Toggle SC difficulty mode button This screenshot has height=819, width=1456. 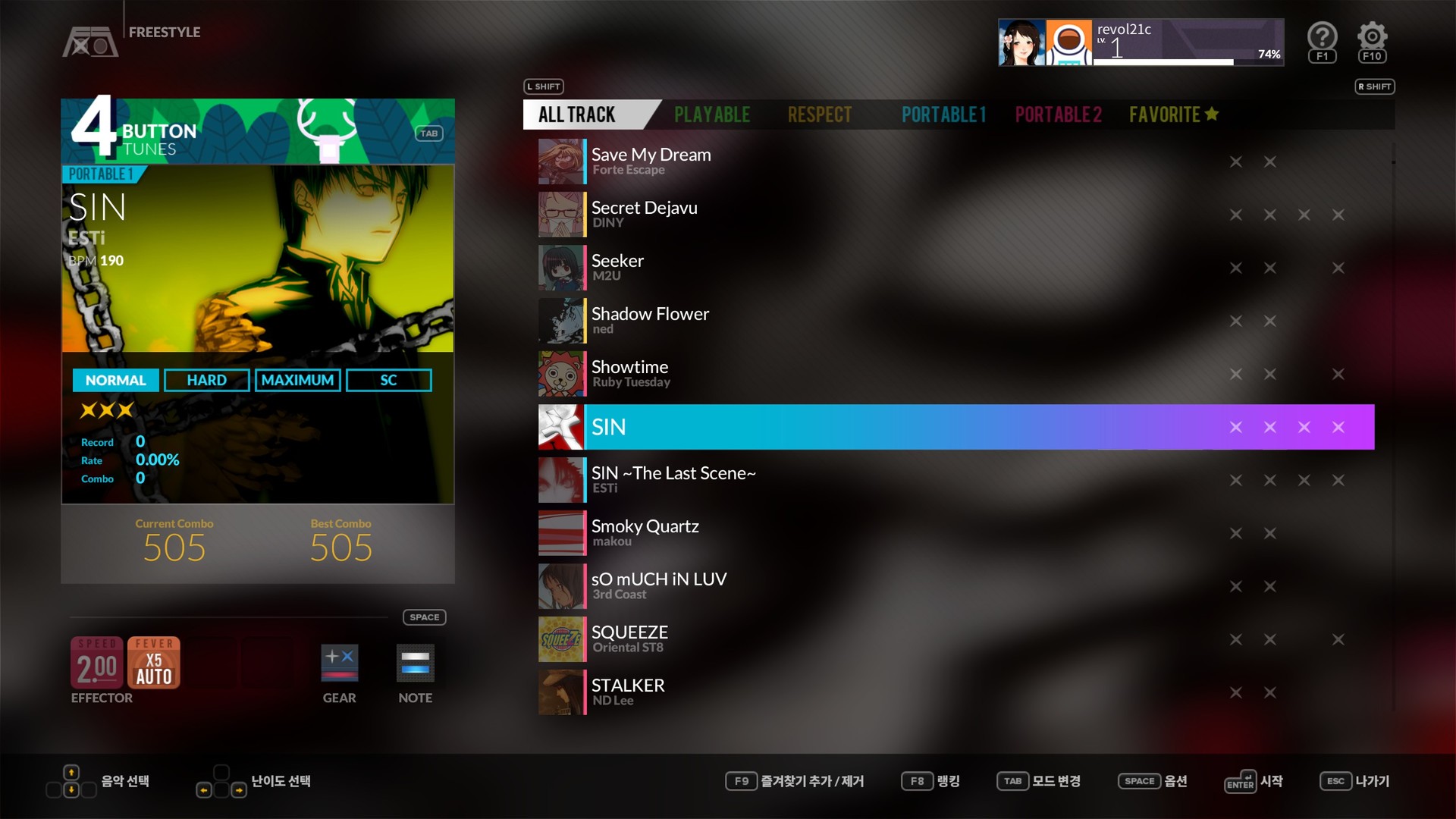click(x=389, y=379)
